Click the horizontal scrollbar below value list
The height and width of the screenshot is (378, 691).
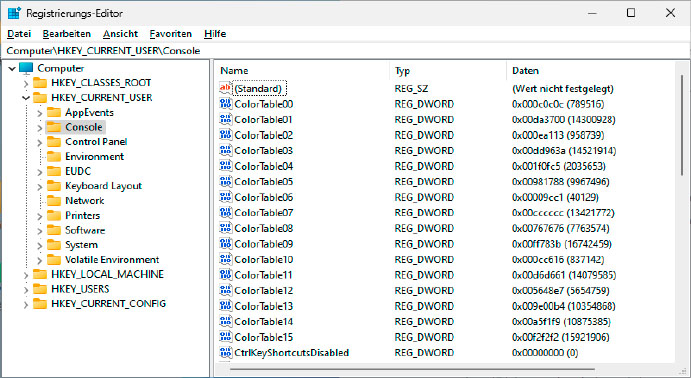click(412, 369)
